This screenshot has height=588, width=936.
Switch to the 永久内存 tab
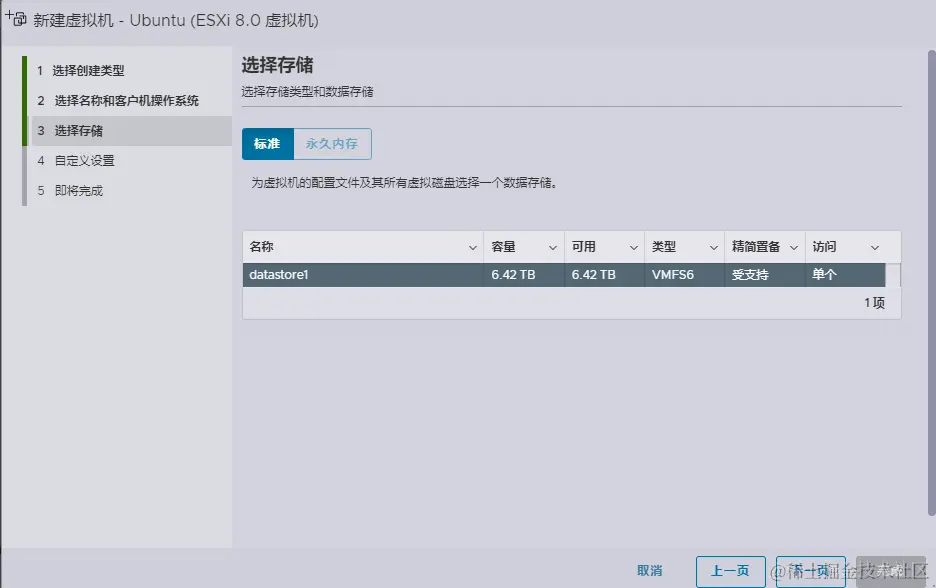point(333,143)
